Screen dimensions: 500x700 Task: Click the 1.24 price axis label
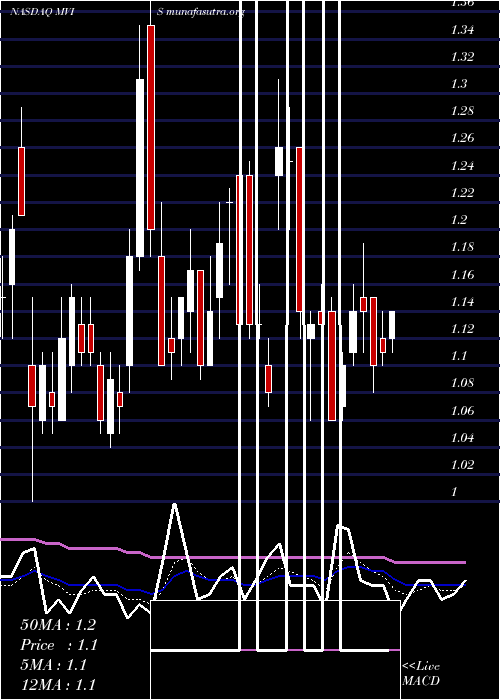(462, 166)
